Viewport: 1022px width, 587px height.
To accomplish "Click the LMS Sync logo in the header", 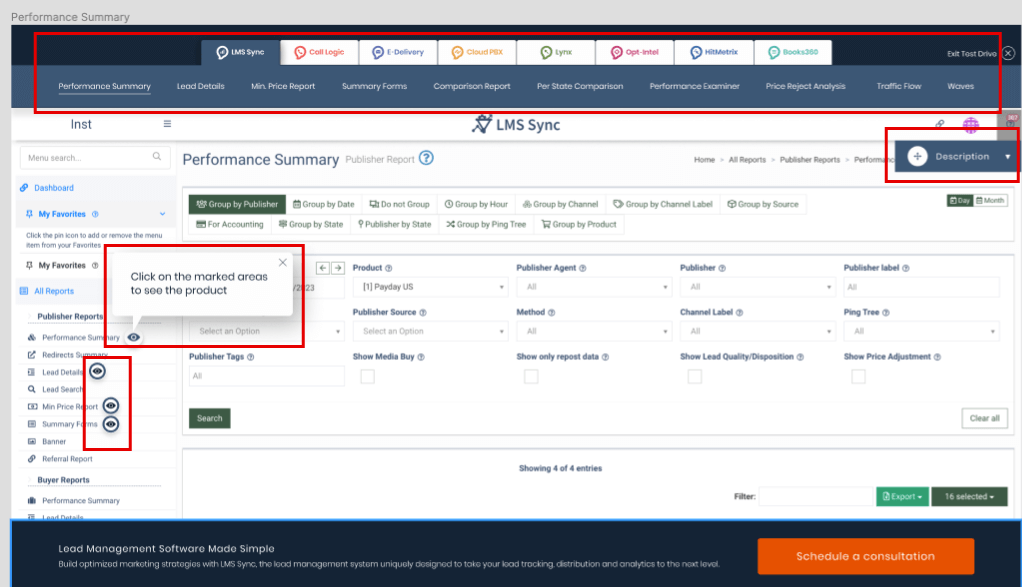I will [x=516, y=124].
